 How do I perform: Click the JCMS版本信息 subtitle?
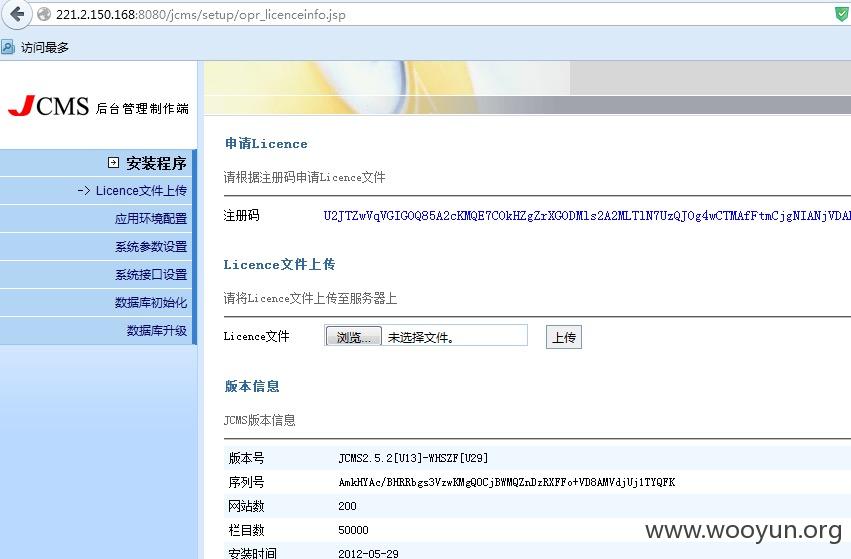pos(259,420)
